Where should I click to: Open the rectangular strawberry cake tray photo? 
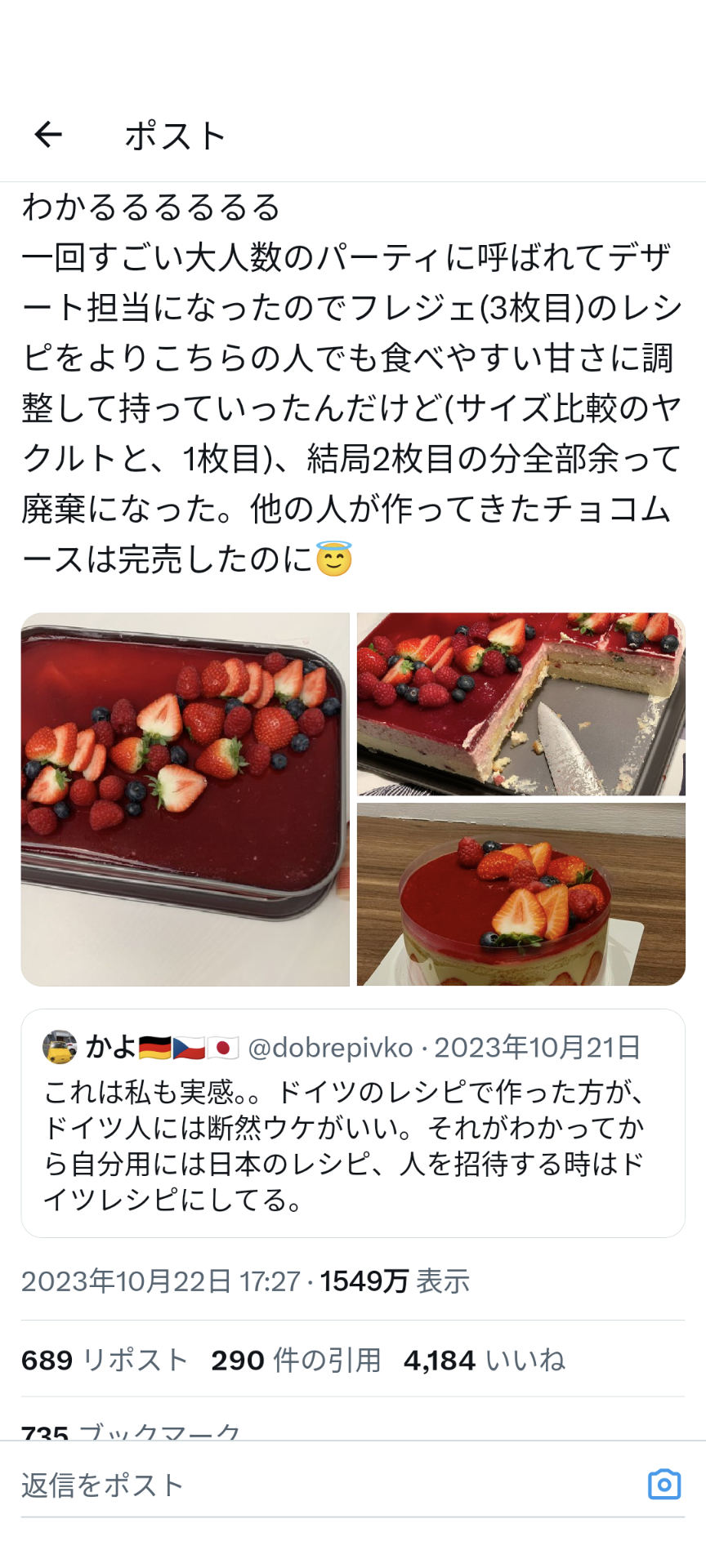(185, 800)
